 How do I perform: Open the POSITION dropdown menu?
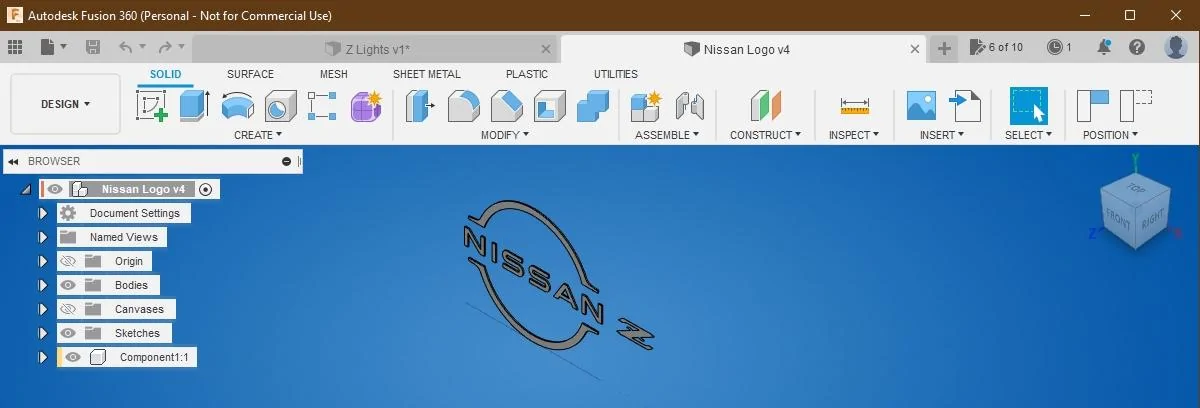pos(1110,135)
